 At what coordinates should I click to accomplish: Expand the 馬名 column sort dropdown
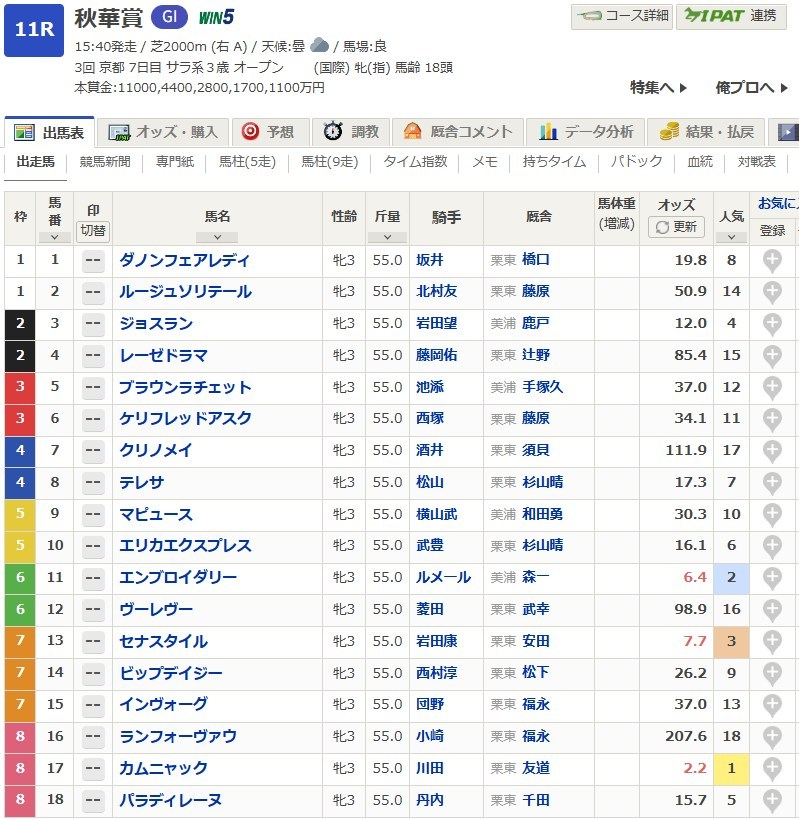tap(217, 237)
